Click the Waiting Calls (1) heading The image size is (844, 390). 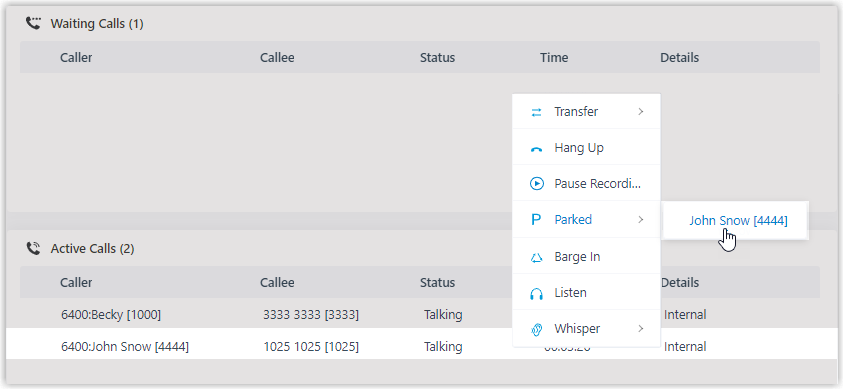pos(97,24)
